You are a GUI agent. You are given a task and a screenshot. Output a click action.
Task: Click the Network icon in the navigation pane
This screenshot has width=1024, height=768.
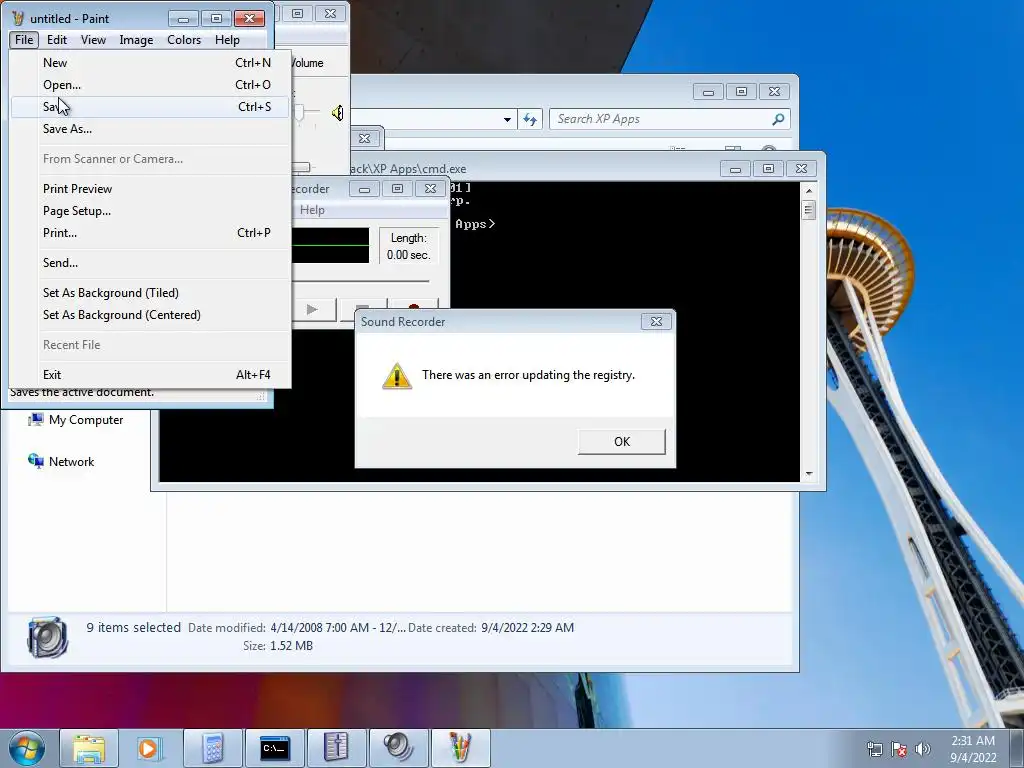pos(35,461)
